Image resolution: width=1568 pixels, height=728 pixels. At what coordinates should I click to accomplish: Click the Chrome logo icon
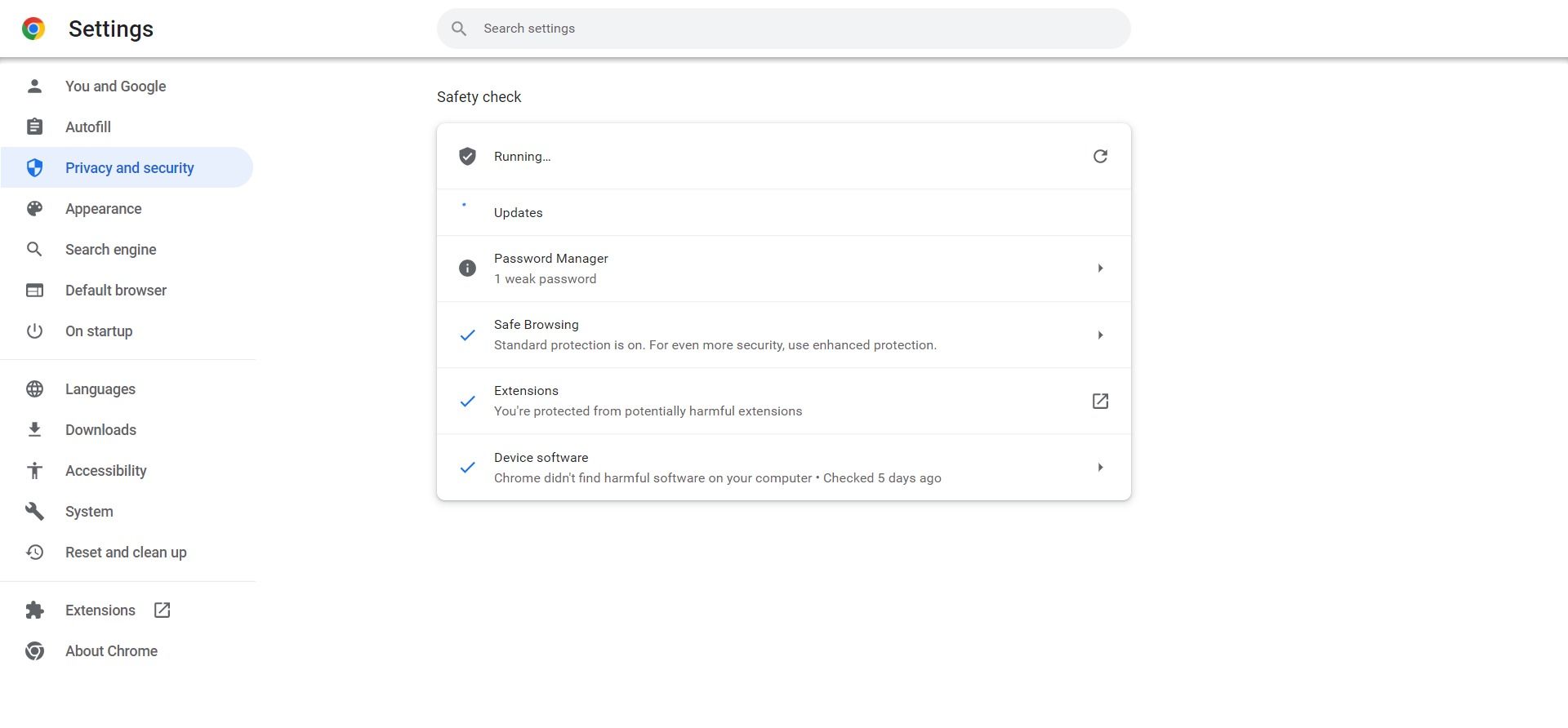click(33, 29)
